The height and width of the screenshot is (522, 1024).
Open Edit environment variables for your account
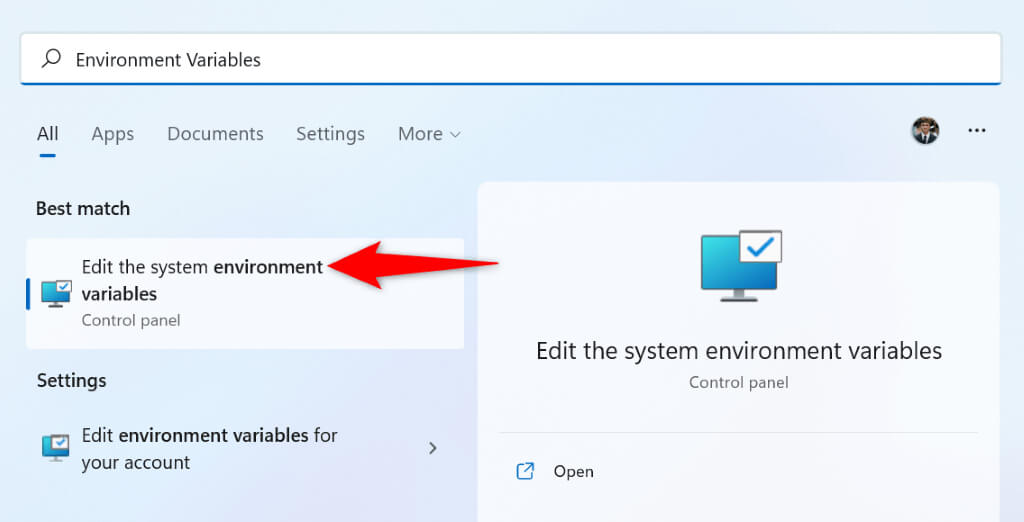coord(245,448)
